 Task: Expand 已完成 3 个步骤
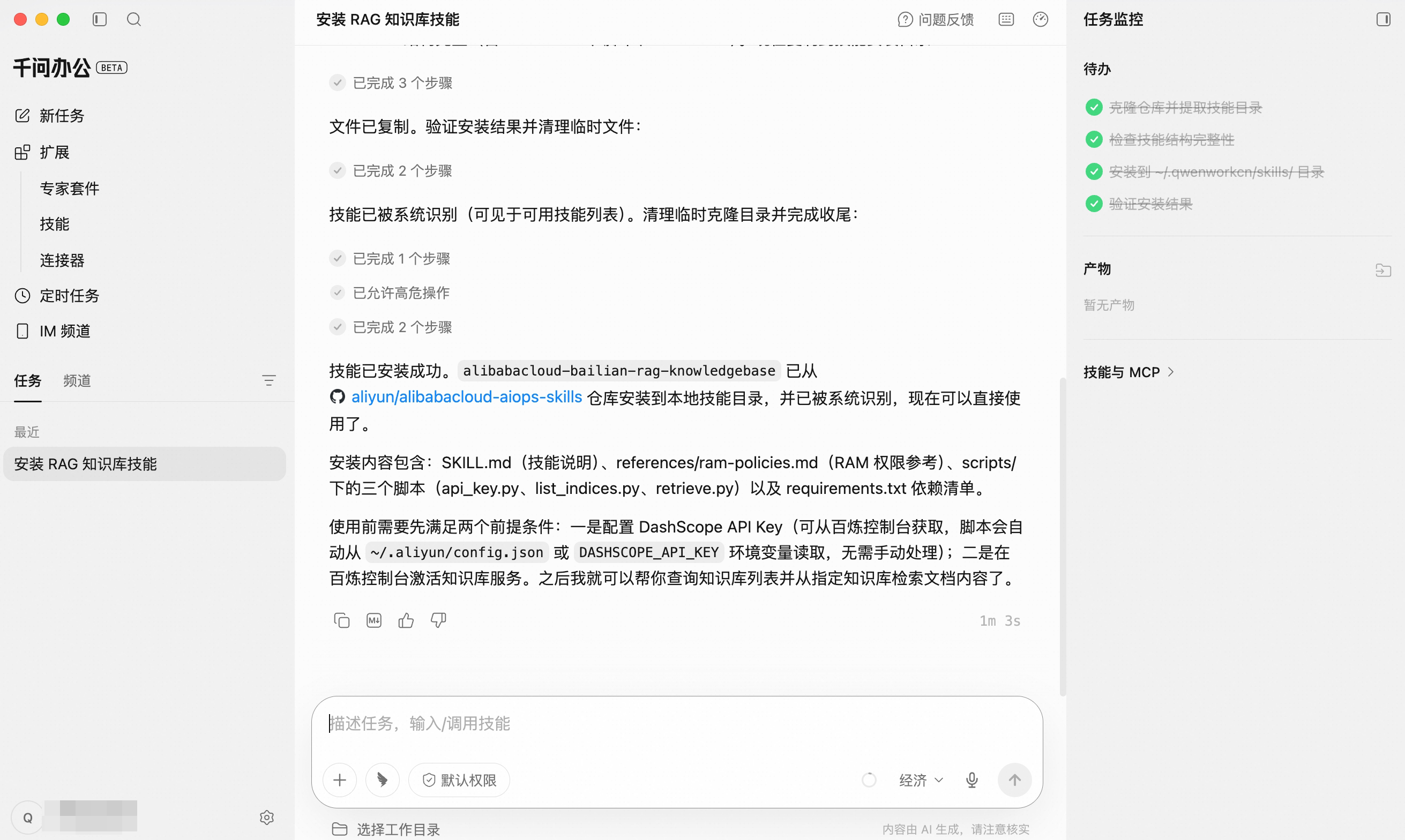(x=391, y=82)
